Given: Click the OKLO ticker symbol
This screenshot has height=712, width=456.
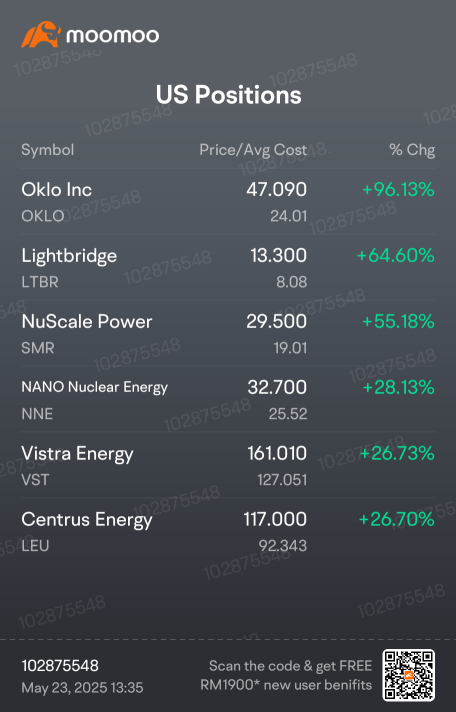Looking at the screenshot, I should pyautogui.click(x=43, y=216).
